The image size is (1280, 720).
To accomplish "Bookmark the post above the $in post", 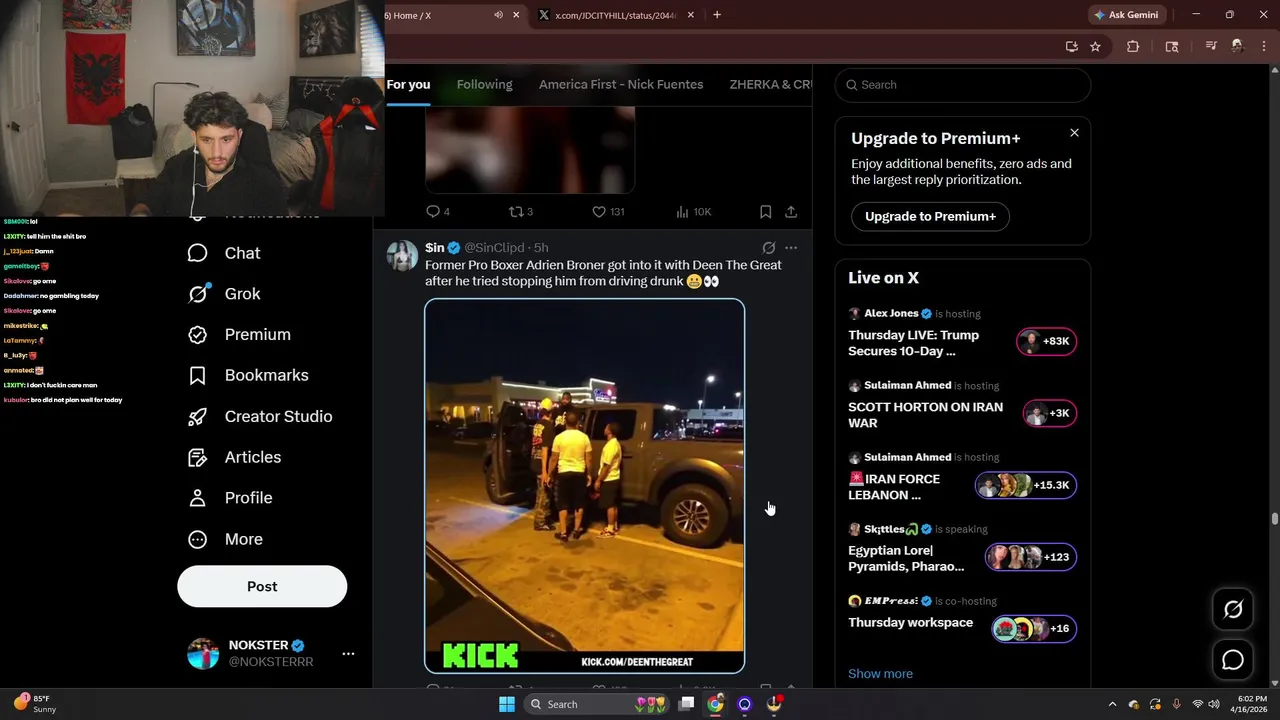I will [765, 212].
